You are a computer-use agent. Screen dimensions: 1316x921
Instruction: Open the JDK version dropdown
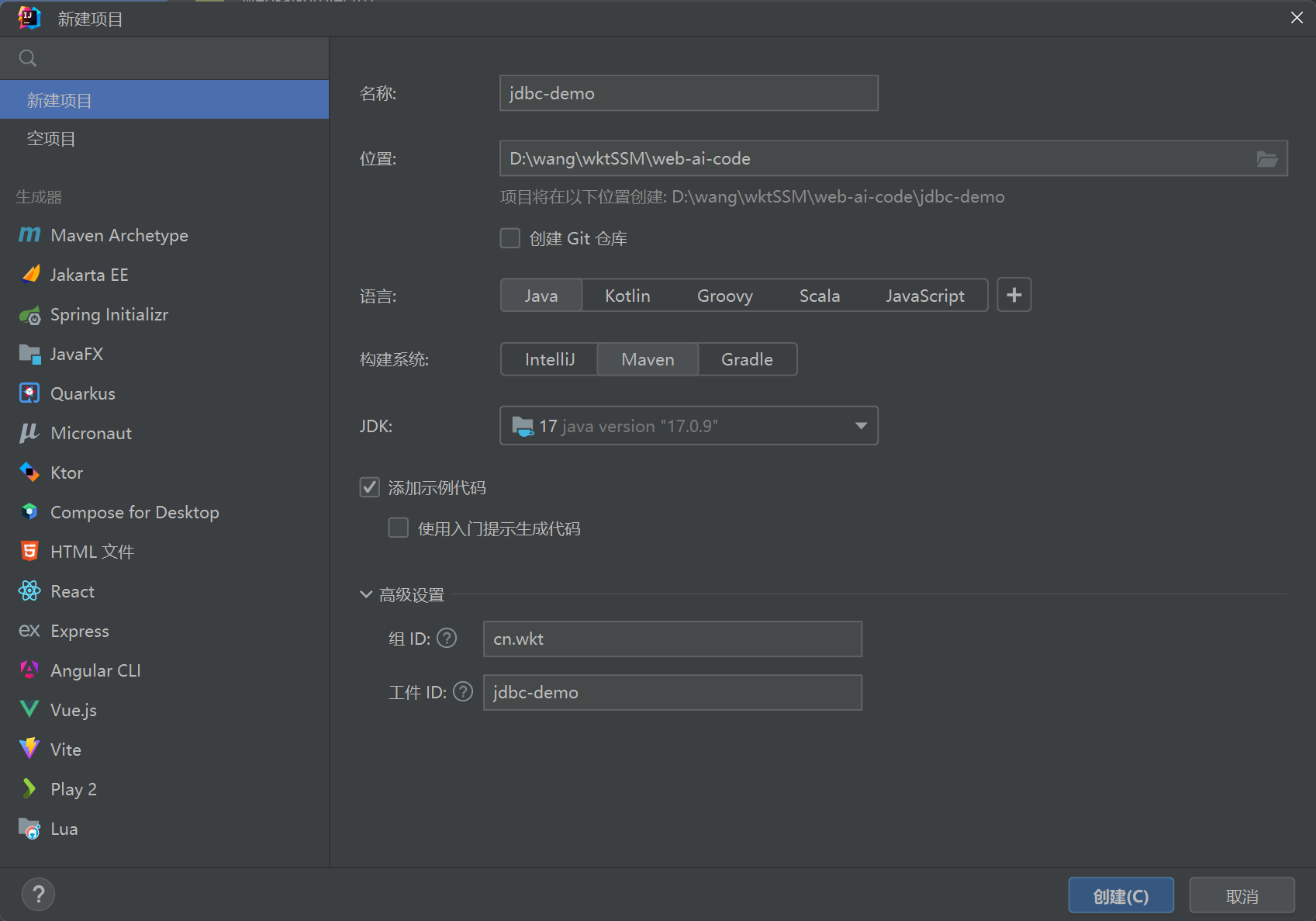coord(860,426)
